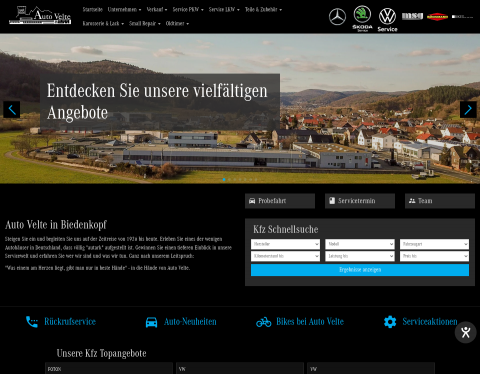The width and height of the screenshot is (480, 374).
Task: Advance to the next hero slide
Action: pos(468,109)
